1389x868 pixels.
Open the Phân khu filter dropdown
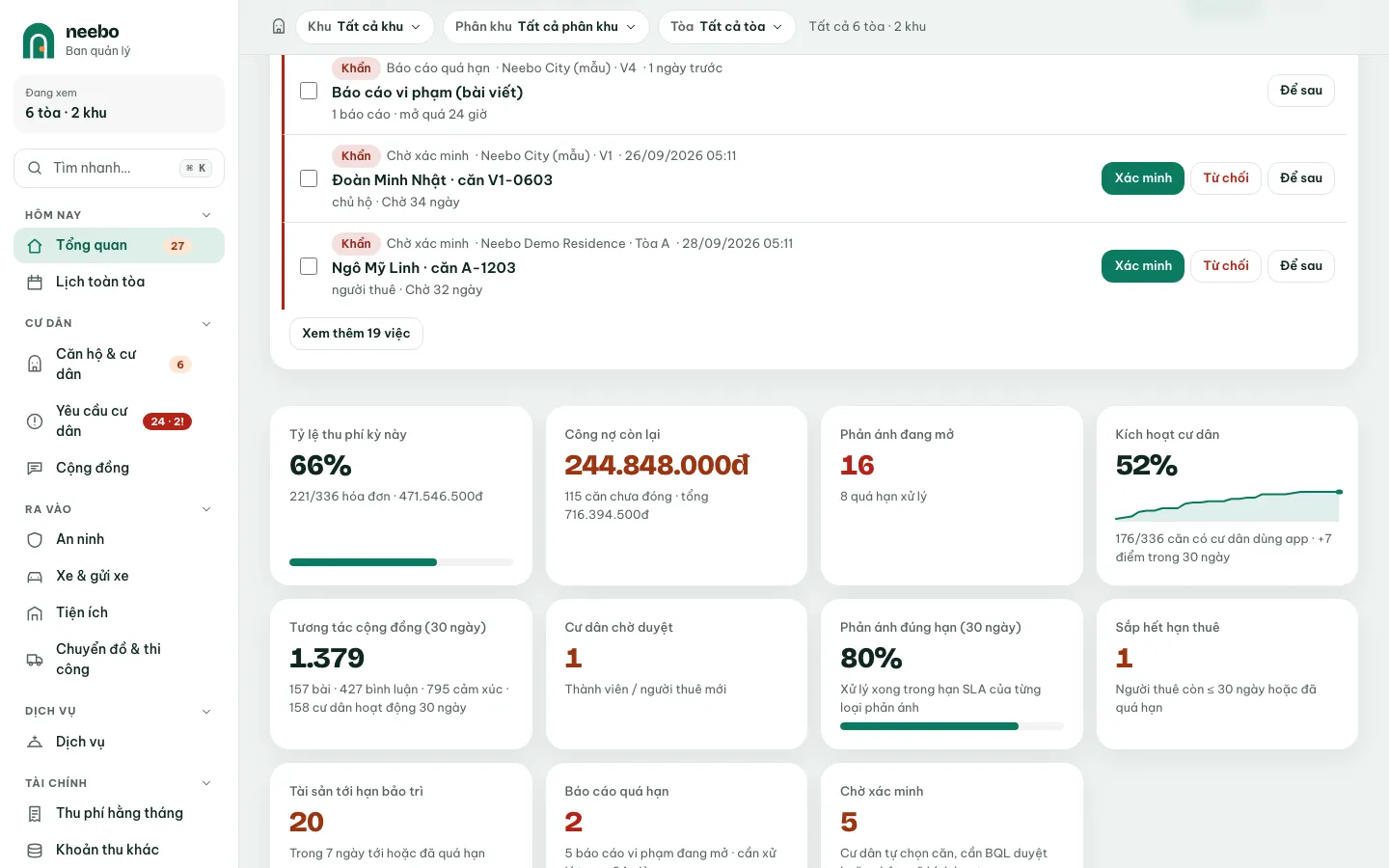[546, 27]
